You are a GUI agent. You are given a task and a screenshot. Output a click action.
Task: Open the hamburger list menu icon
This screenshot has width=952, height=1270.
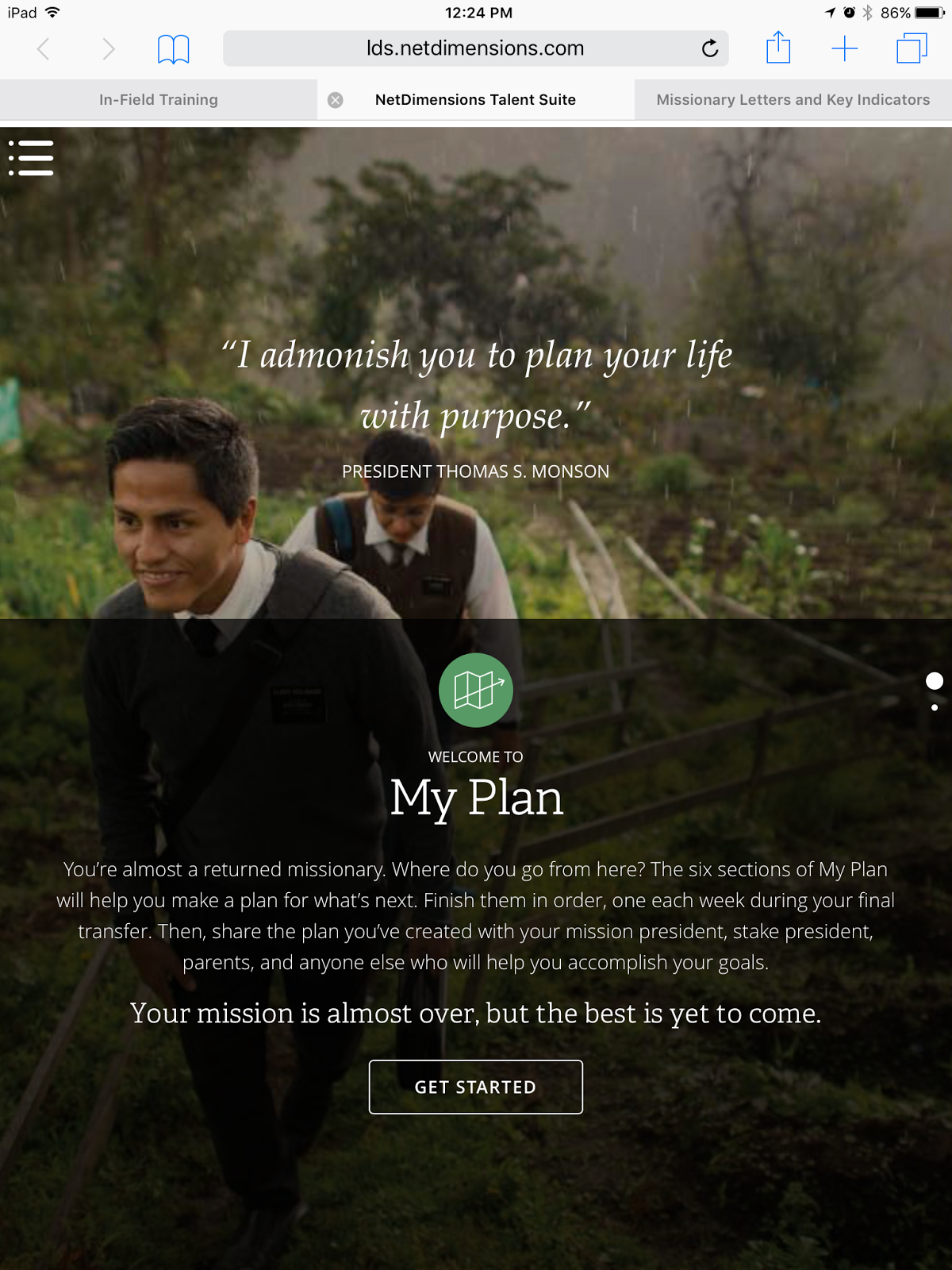click(31, 158)
